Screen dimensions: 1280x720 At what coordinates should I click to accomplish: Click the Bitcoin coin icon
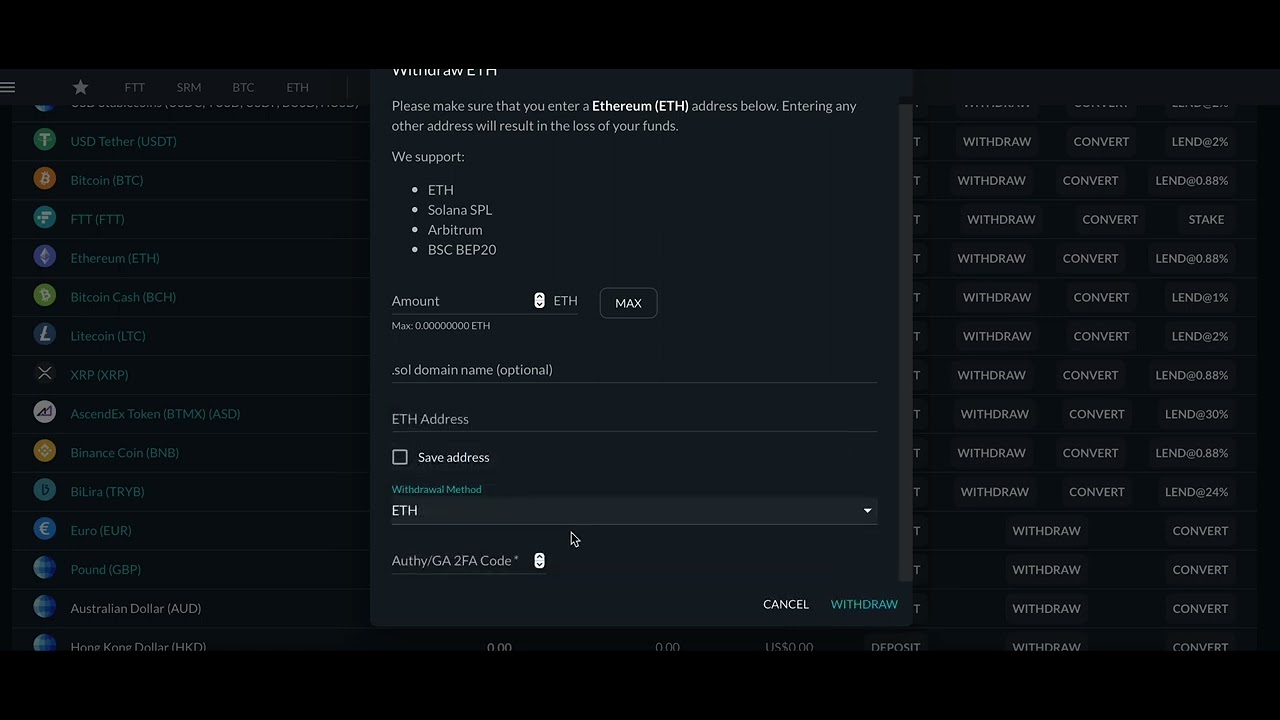(x=44, y=180)
